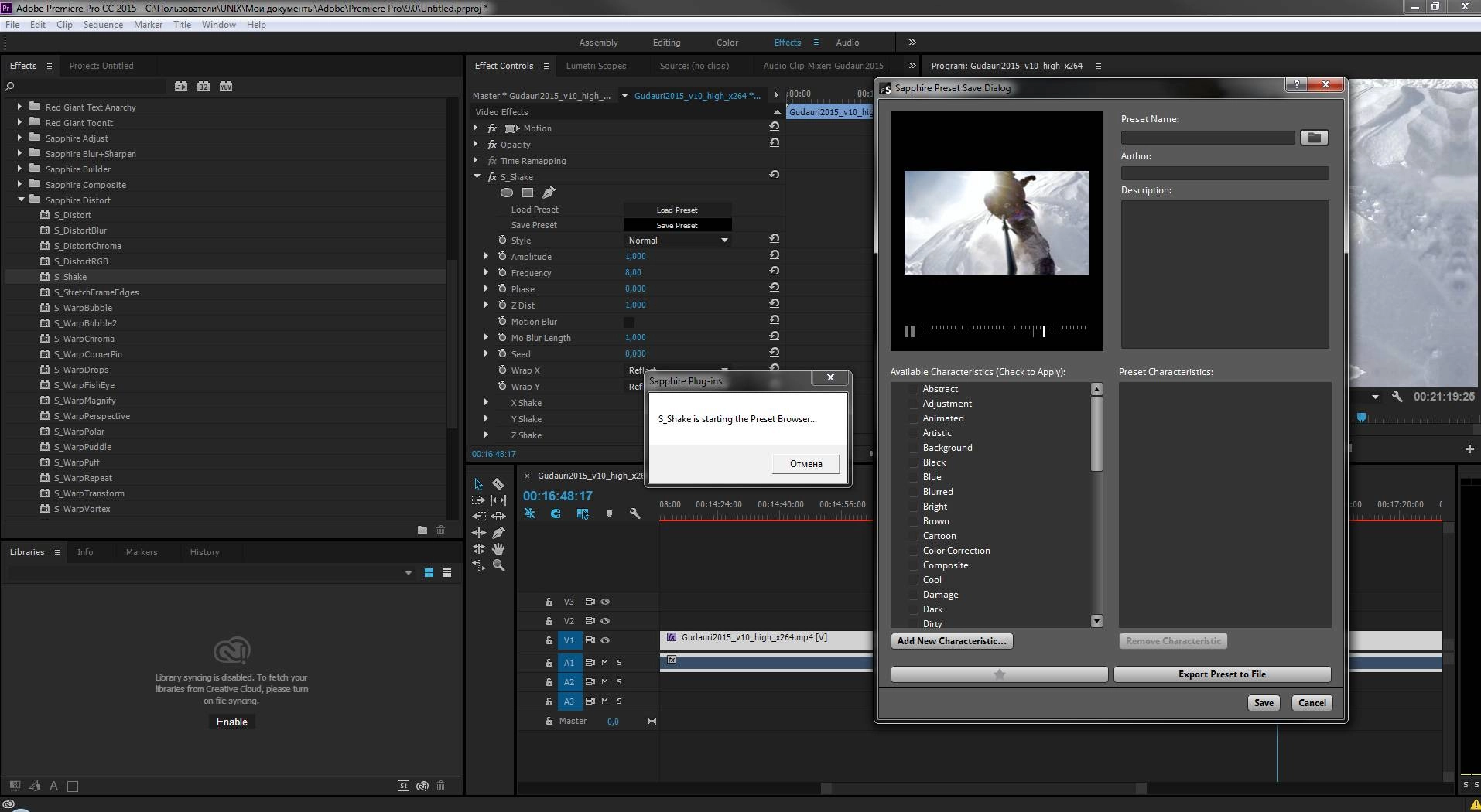Click Add New Characteristic button
Viewport: 1481px width, 812px height.
point(952,641)
